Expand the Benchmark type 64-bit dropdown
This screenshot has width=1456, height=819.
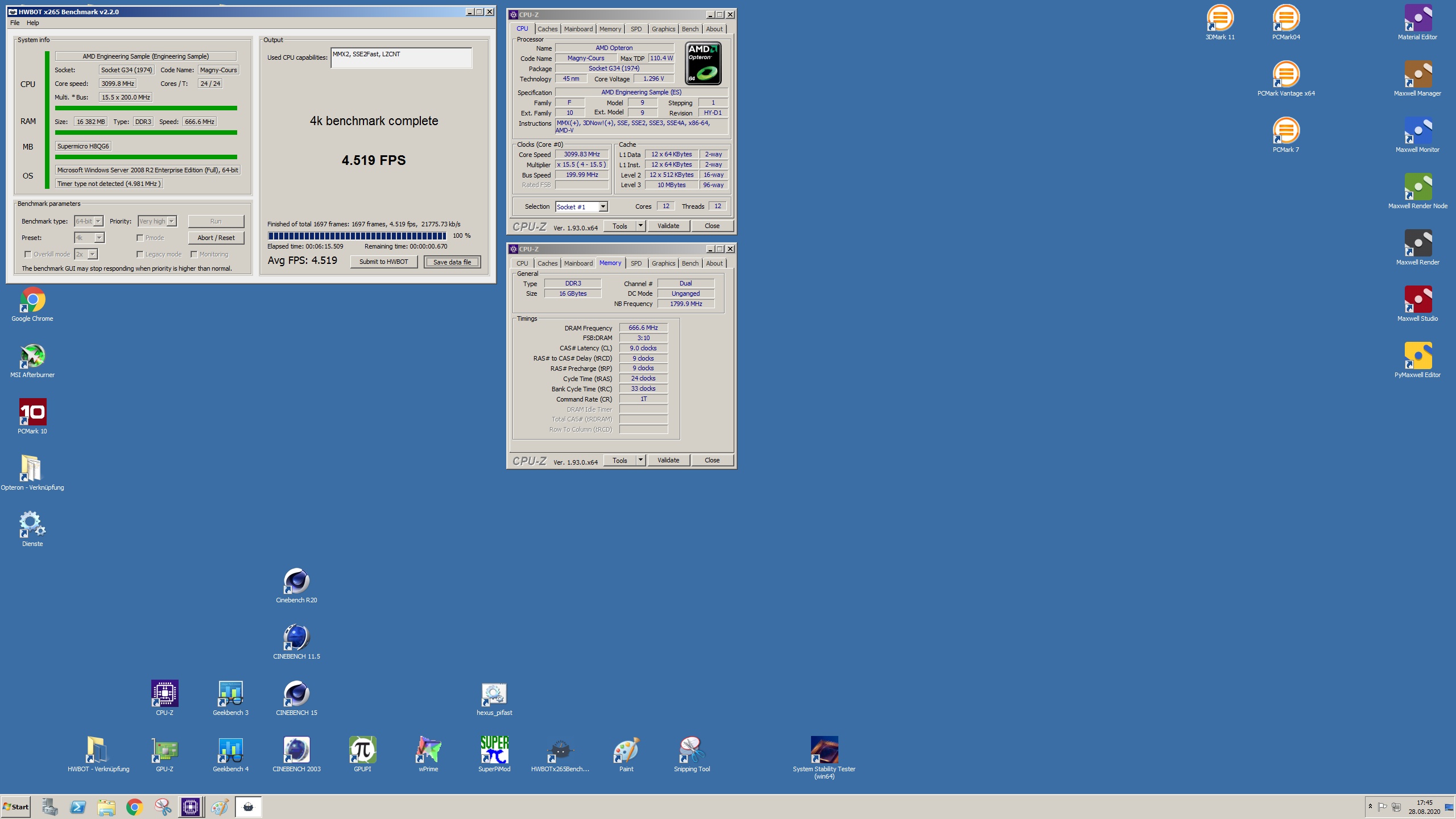pos(98,221)
